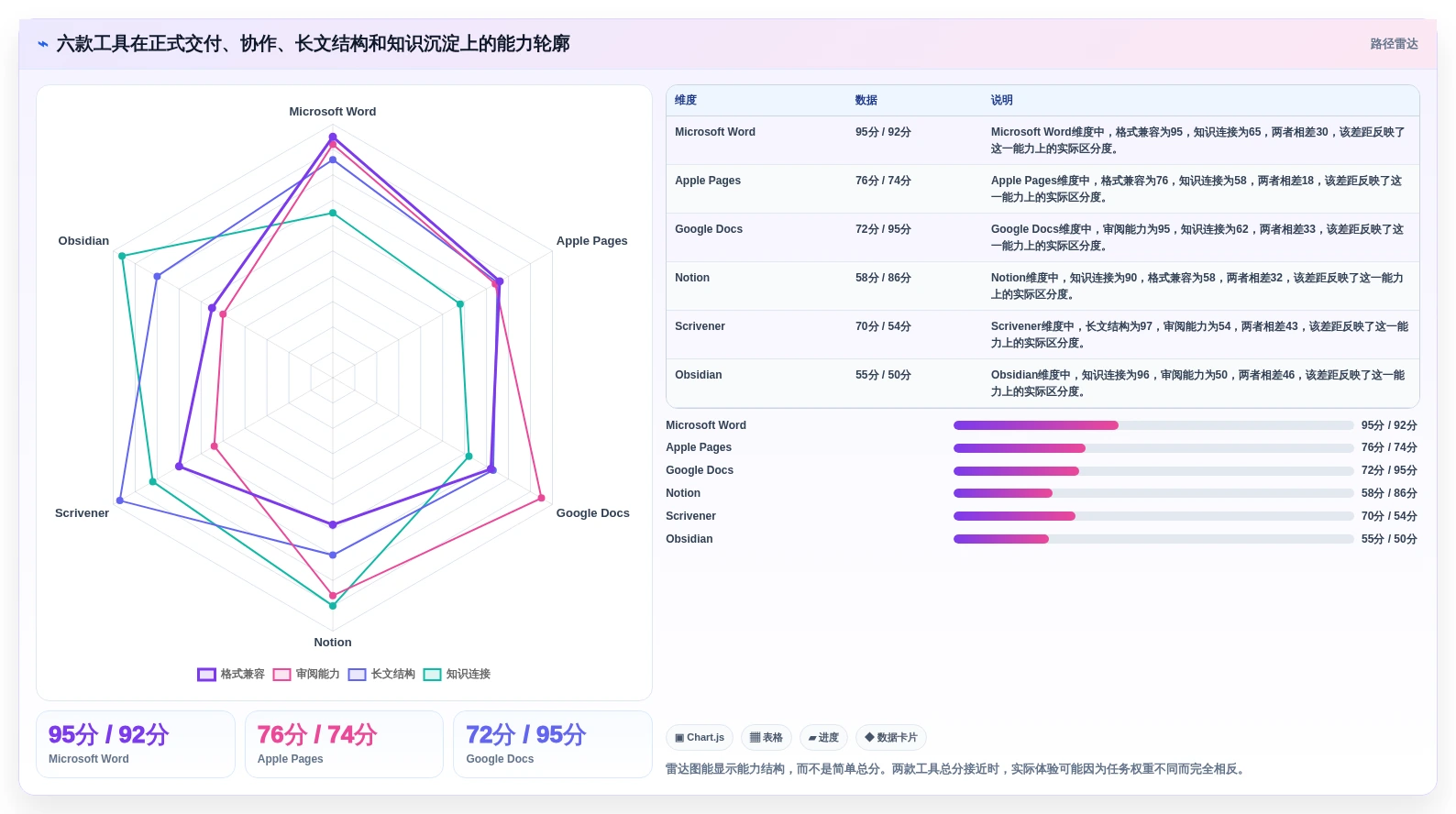Click the 表格 tag chip
The image size is (1456, 814).
pos(767,737)
